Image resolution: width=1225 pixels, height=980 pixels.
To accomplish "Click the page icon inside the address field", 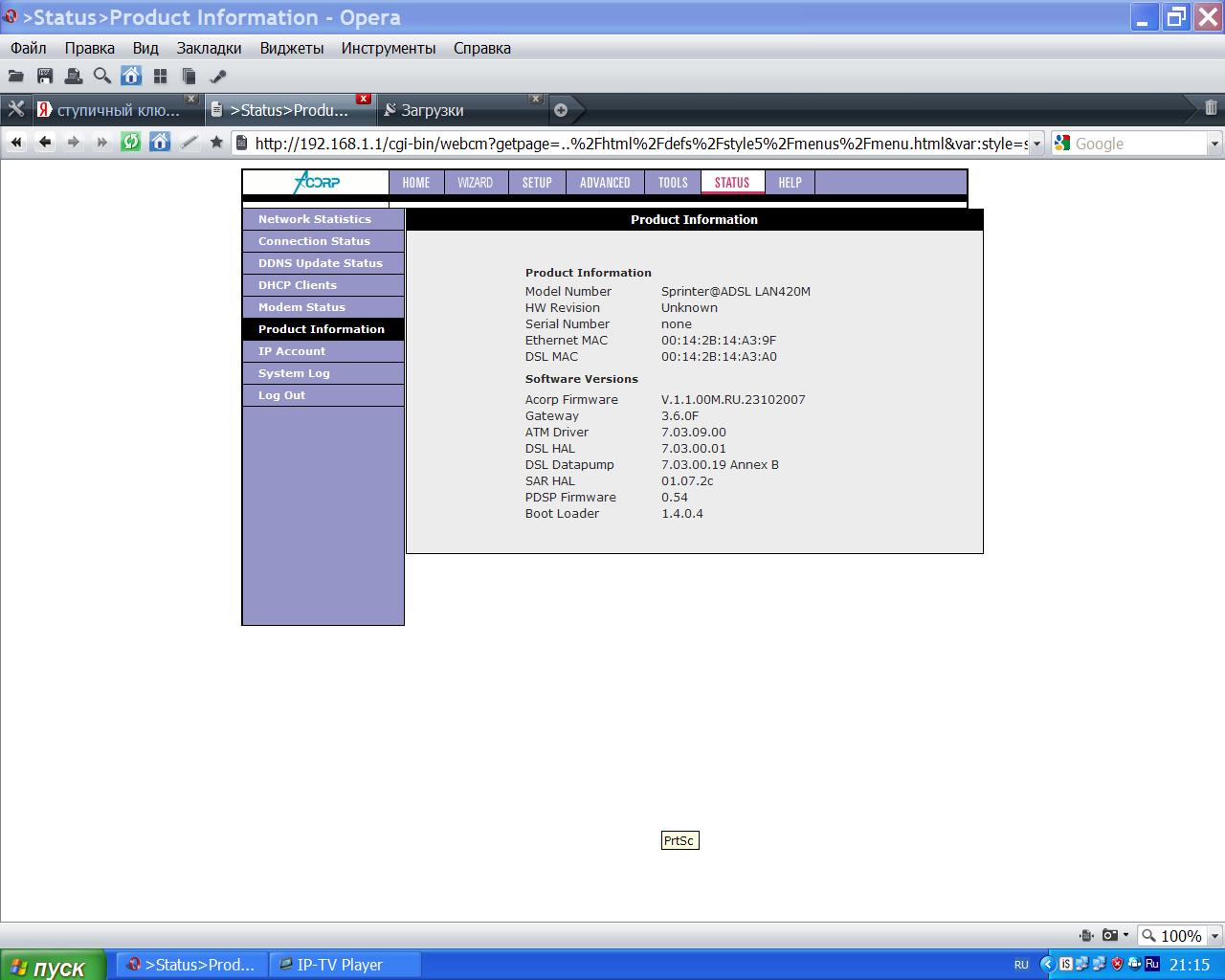I will pyautogui.click(x=242, y=144).
